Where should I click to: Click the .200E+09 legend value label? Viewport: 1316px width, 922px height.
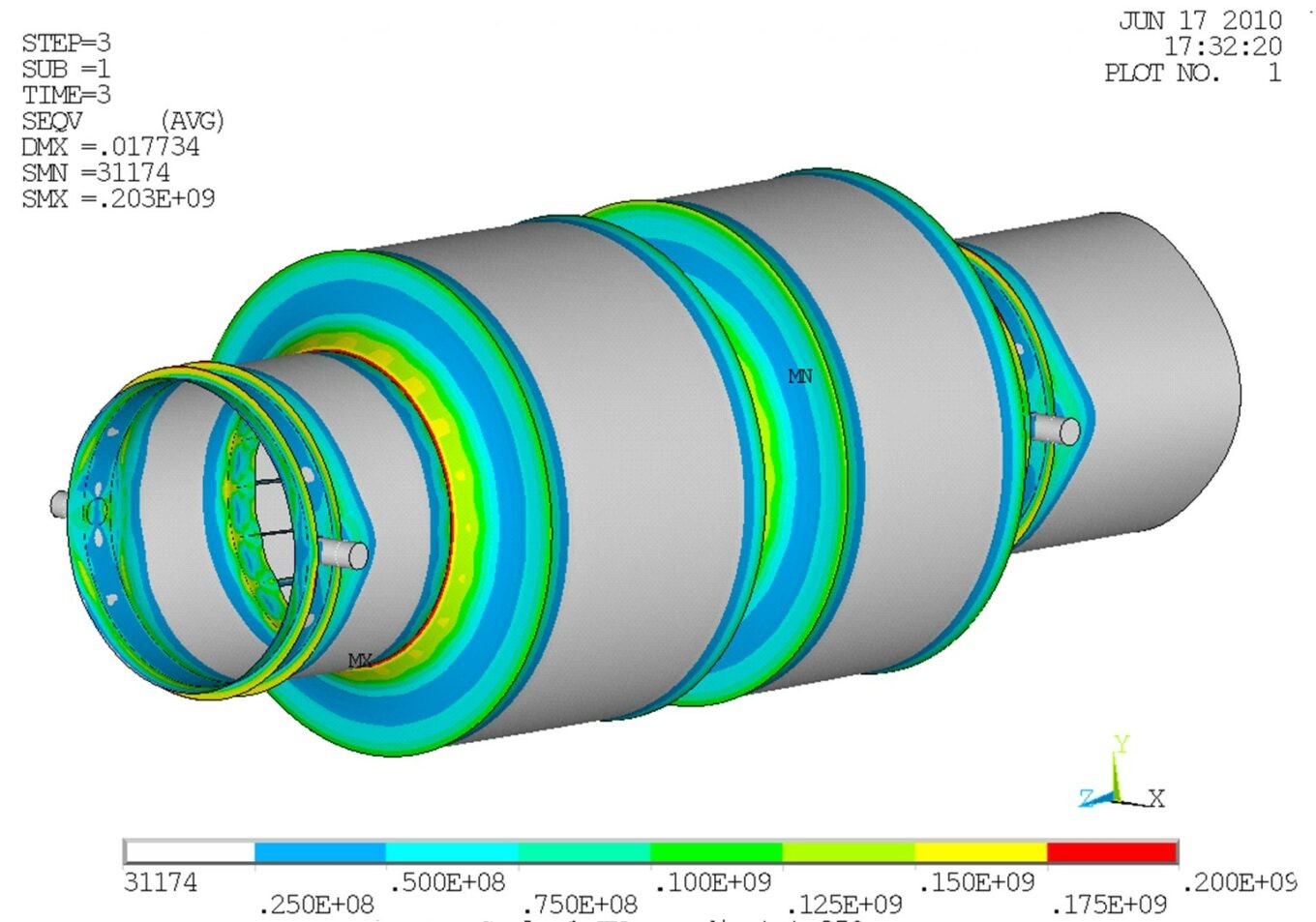[x=1240, y=882]
